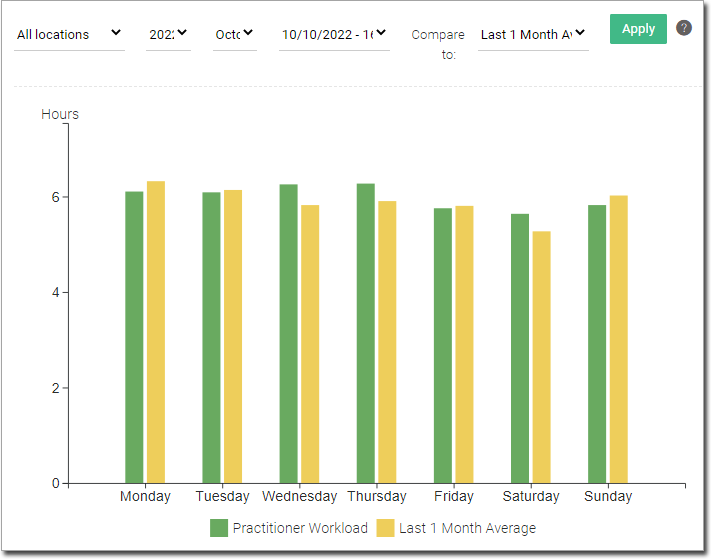The width and height of the screenshot is (712, 560).
Task: Click Tuesday's yellow average bar
Action: [x=233, y=336]
